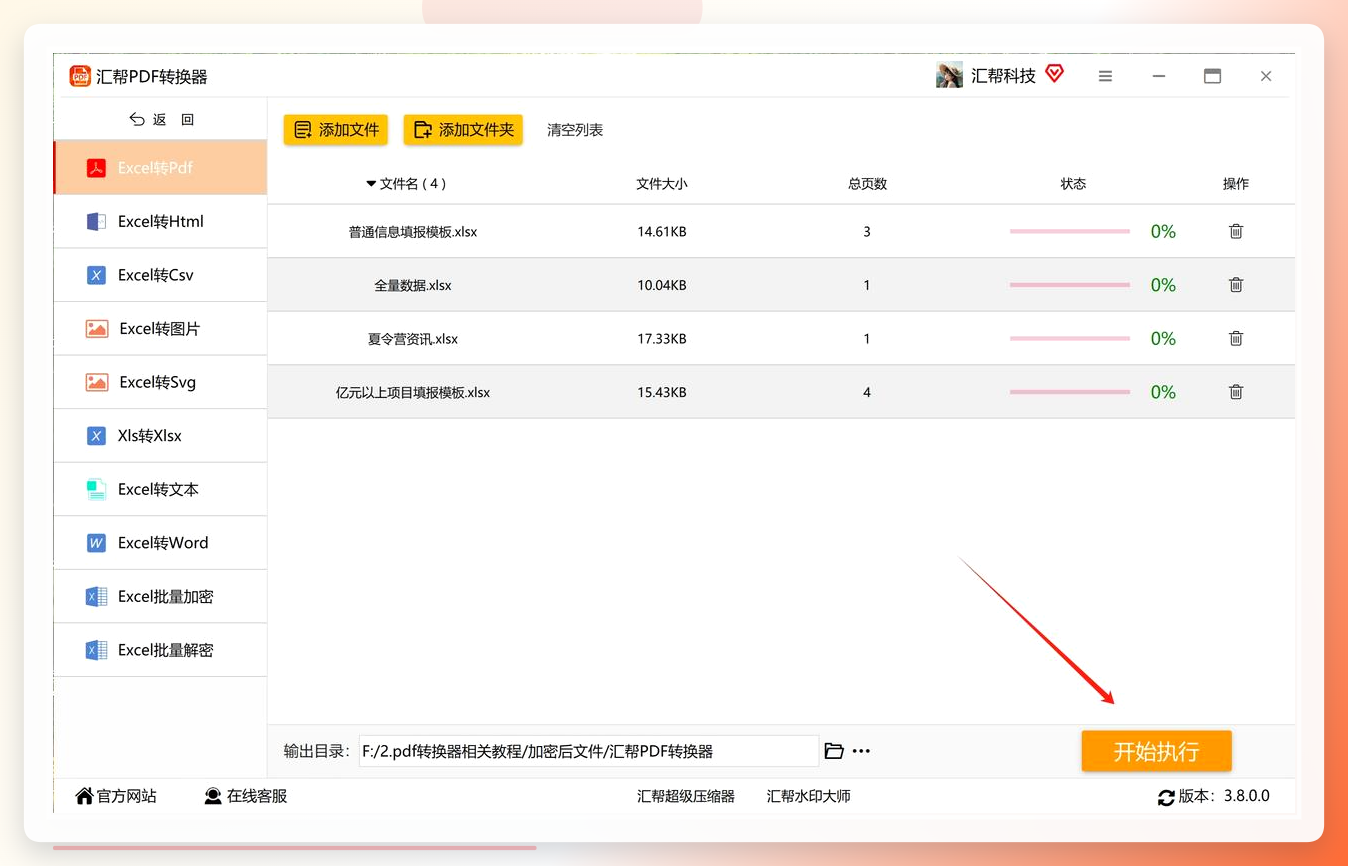Viewport: 1348px width, 866px height.
Task: Open the 汇帮超级压缩器 link
Action: pyautogui.click(x=686, y=797)
